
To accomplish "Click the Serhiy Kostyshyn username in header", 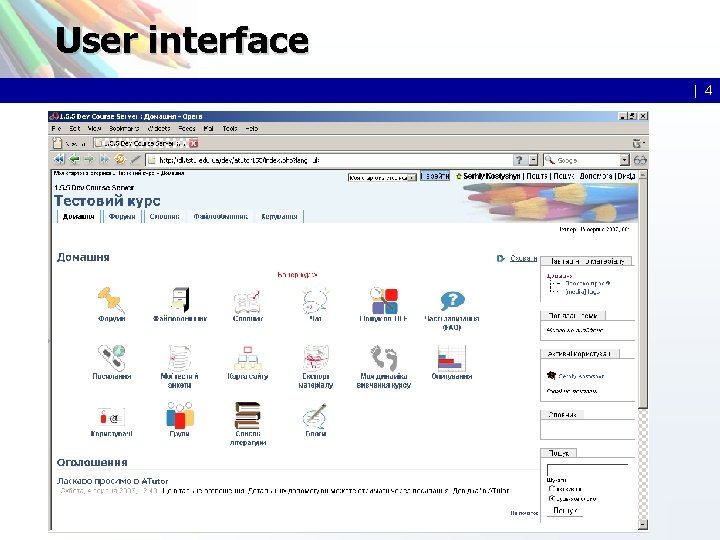I will [491, 176].
